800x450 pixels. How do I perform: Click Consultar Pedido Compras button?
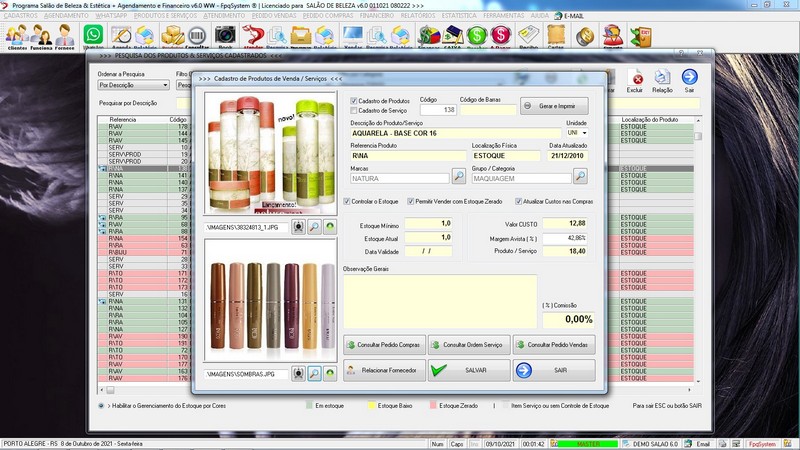point(384,345)
